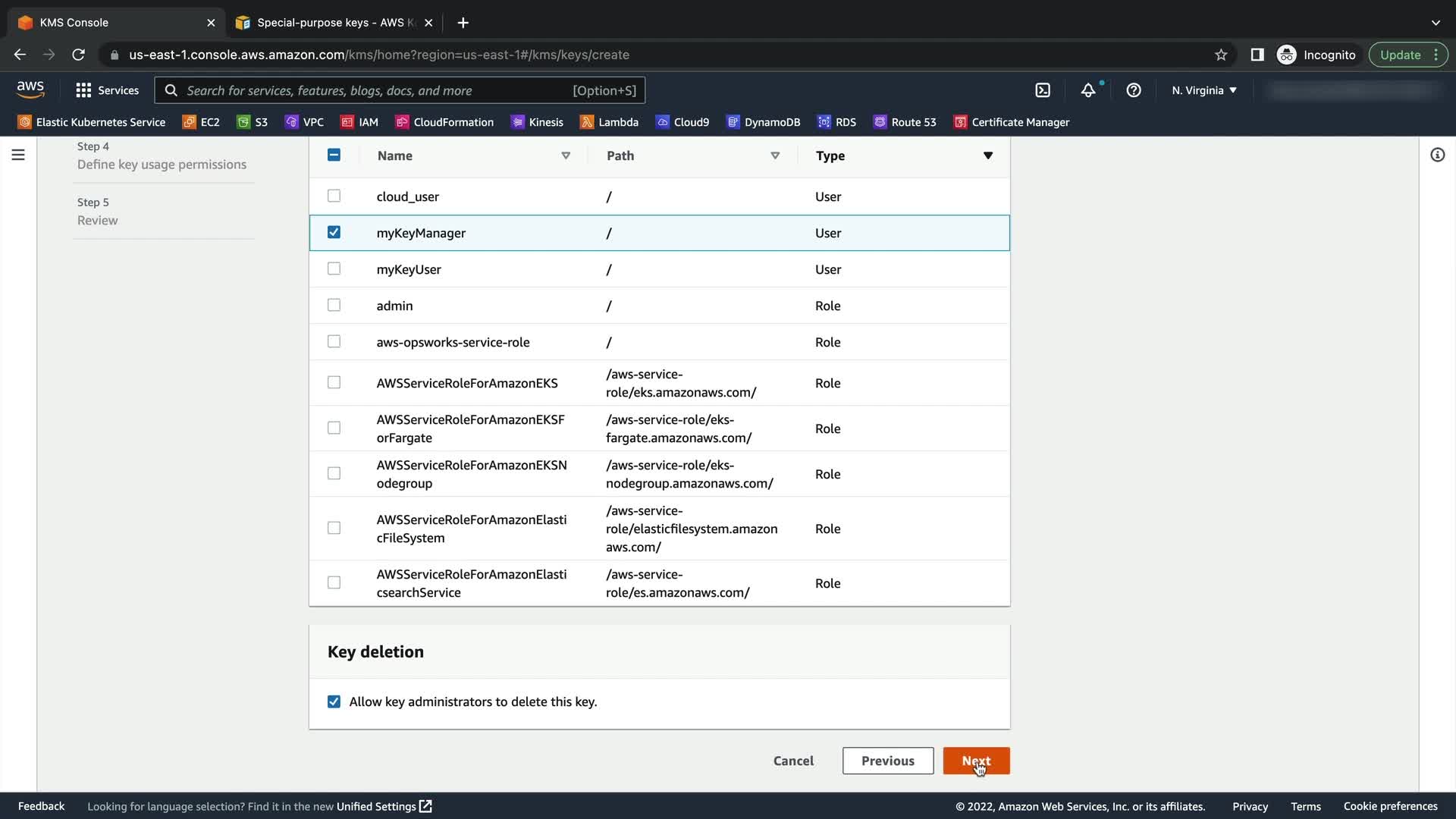Open DynamoDB bookmark shortcut
The height and width of the screenshot is (819, 1456).
coord(763,122)
